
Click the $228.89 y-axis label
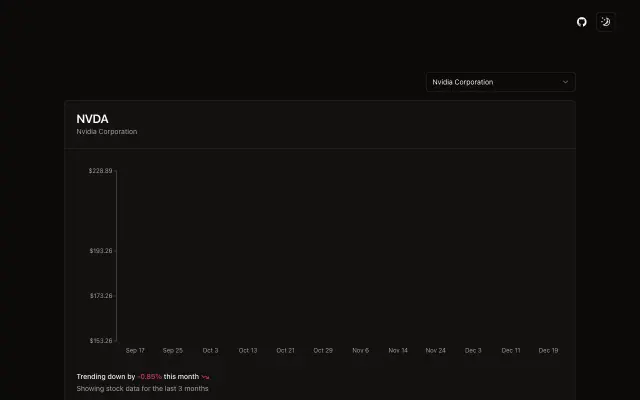tap(100, 171)
